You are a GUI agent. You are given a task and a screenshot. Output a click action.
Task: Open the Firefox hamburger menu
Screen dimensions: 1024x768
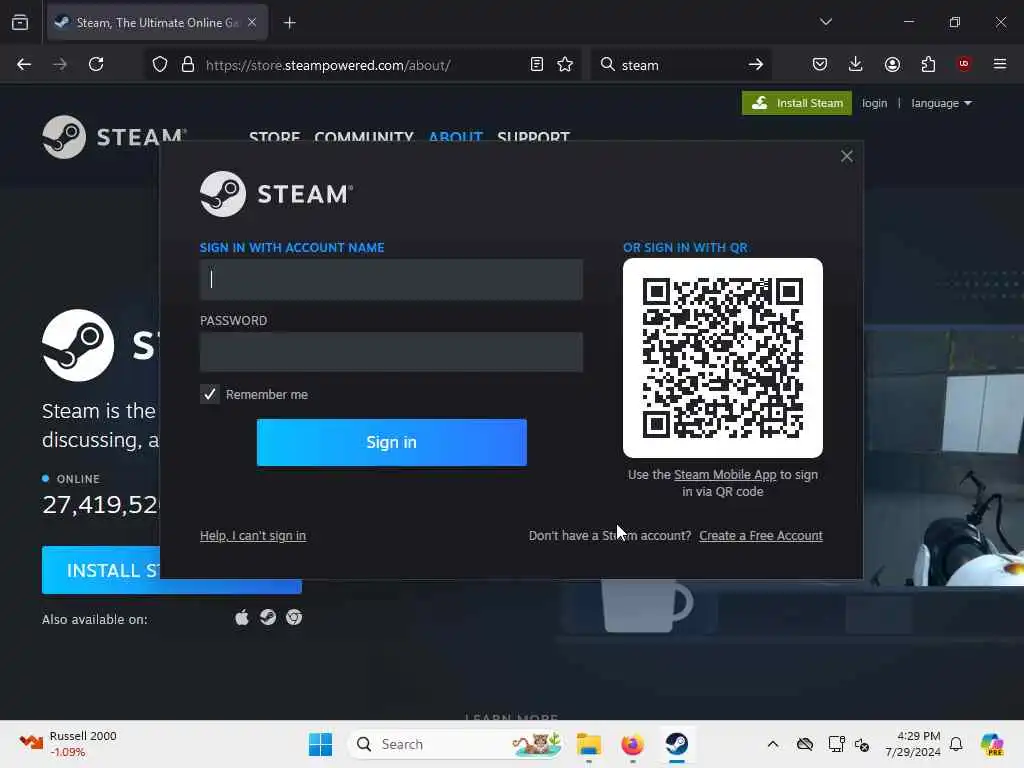click(1000, 64)
